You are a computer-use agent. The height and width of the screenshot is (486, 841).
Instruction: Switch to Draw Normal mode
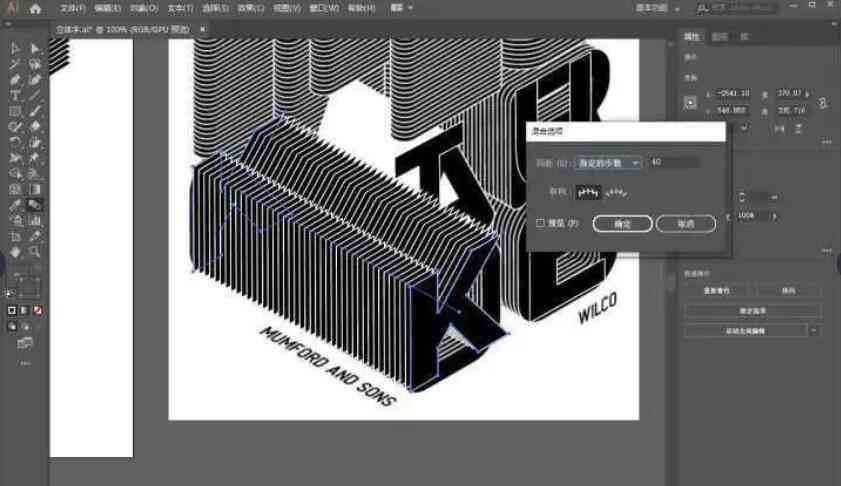coord(12,326)
